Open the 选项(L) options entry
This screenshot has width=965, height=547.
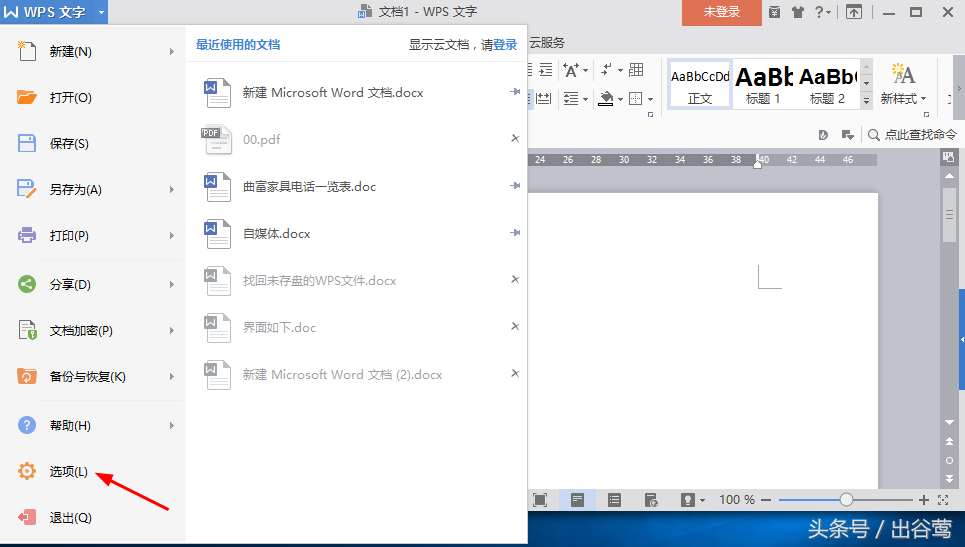click(68, 471)
